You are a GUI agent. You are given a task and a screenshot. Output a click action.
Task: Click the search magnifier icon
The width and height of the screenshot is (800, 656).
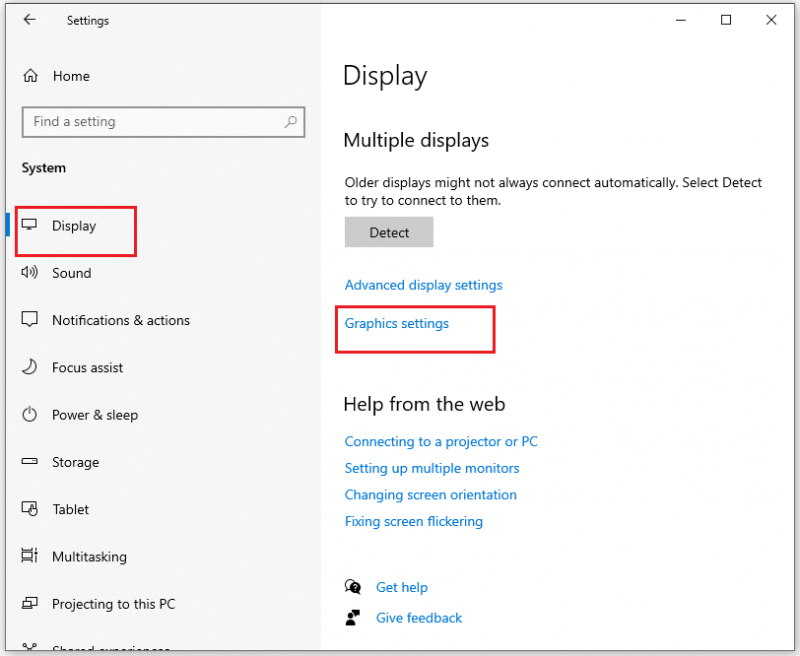point(291,121)
